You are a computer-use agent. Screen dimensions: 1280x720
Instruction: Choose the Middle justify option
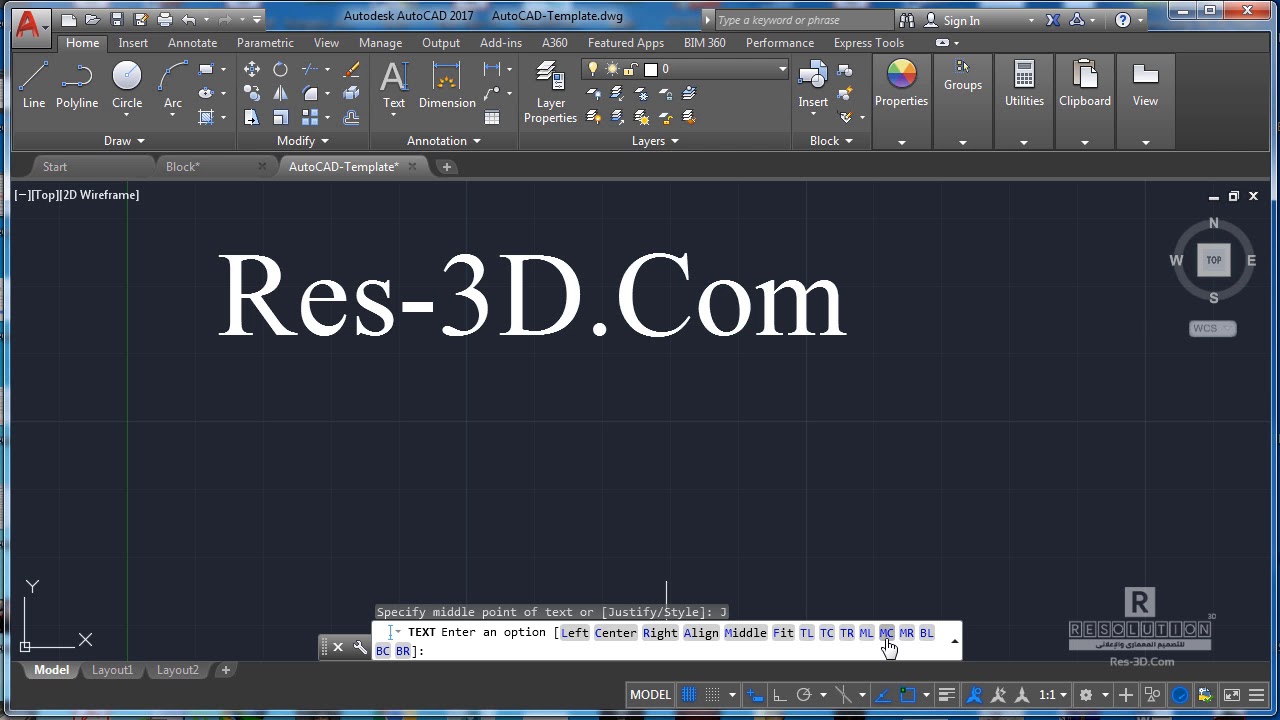pyautogui.click(x=745, y=633)
